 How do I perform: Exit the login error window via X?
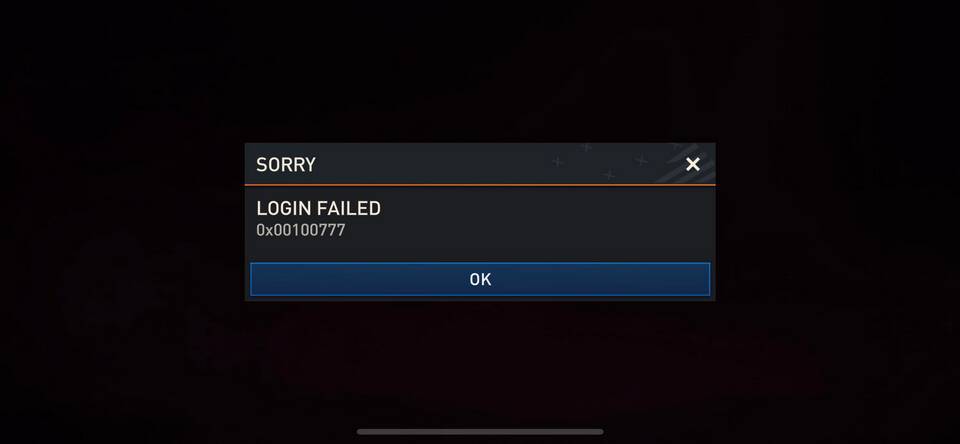coord(692,164)
